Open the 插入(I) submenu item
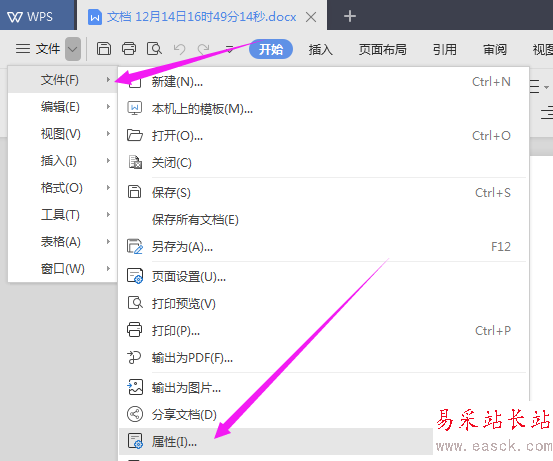The height and width of the screenshot is (461, 553). (x=62, y=160)
